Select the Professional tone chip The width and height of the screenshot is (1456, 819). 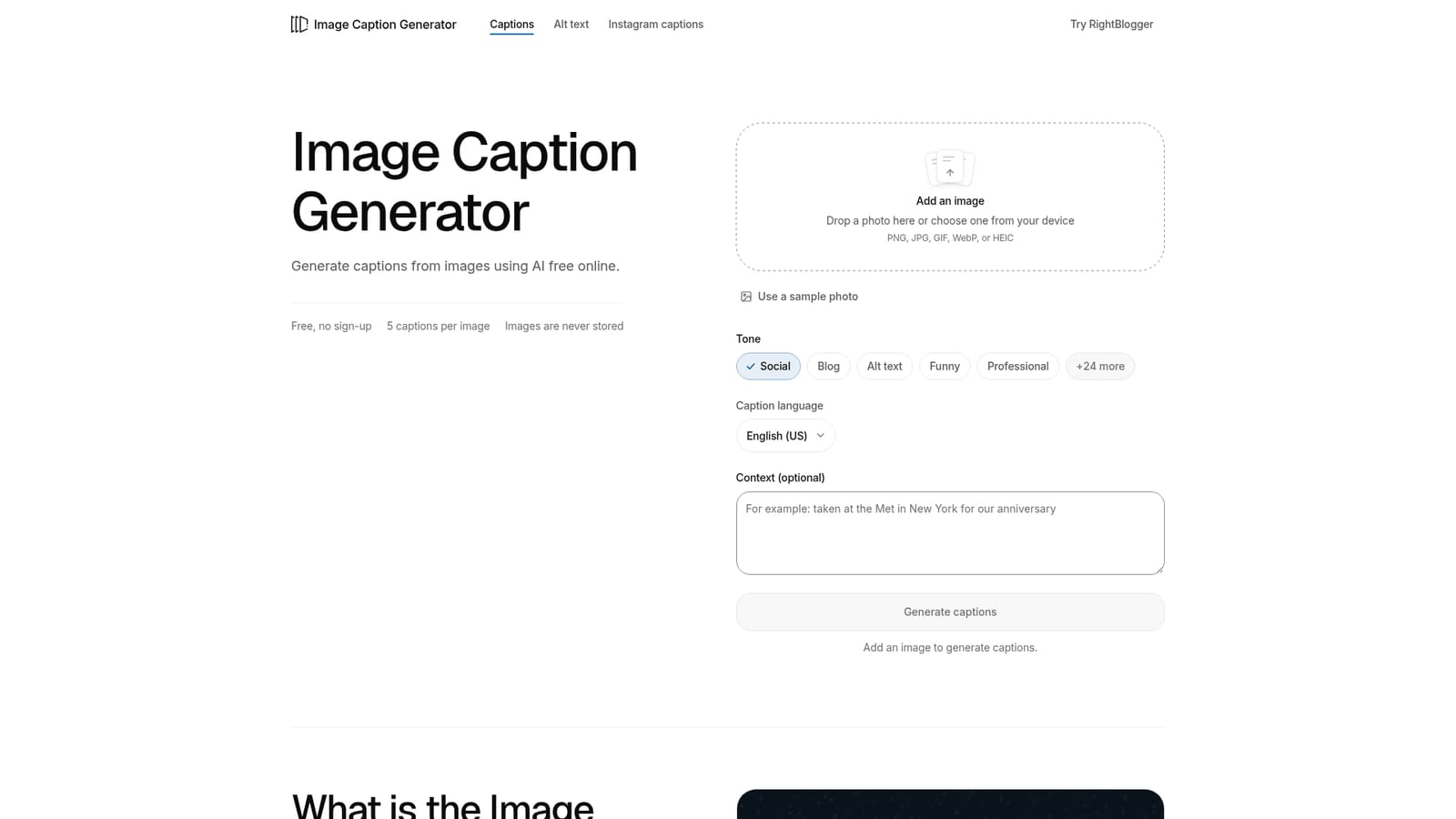pyautogui.click(x=1017, y=367)
